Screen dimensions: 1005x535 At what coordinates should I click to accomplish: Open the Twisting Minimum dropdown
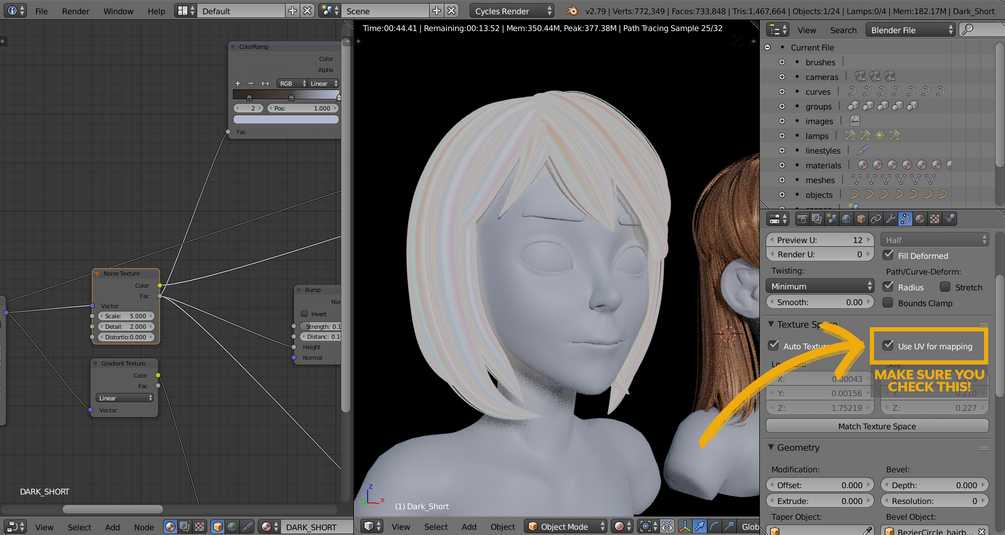[x=821, y=286]
